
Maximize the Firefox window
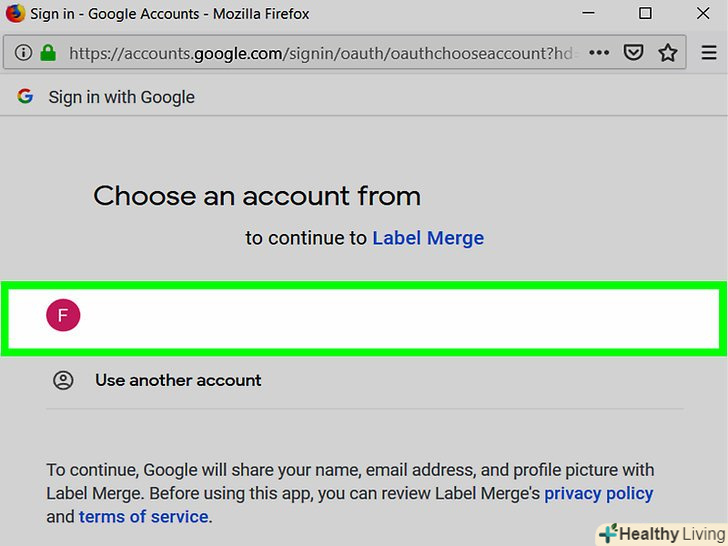(645, 14)
